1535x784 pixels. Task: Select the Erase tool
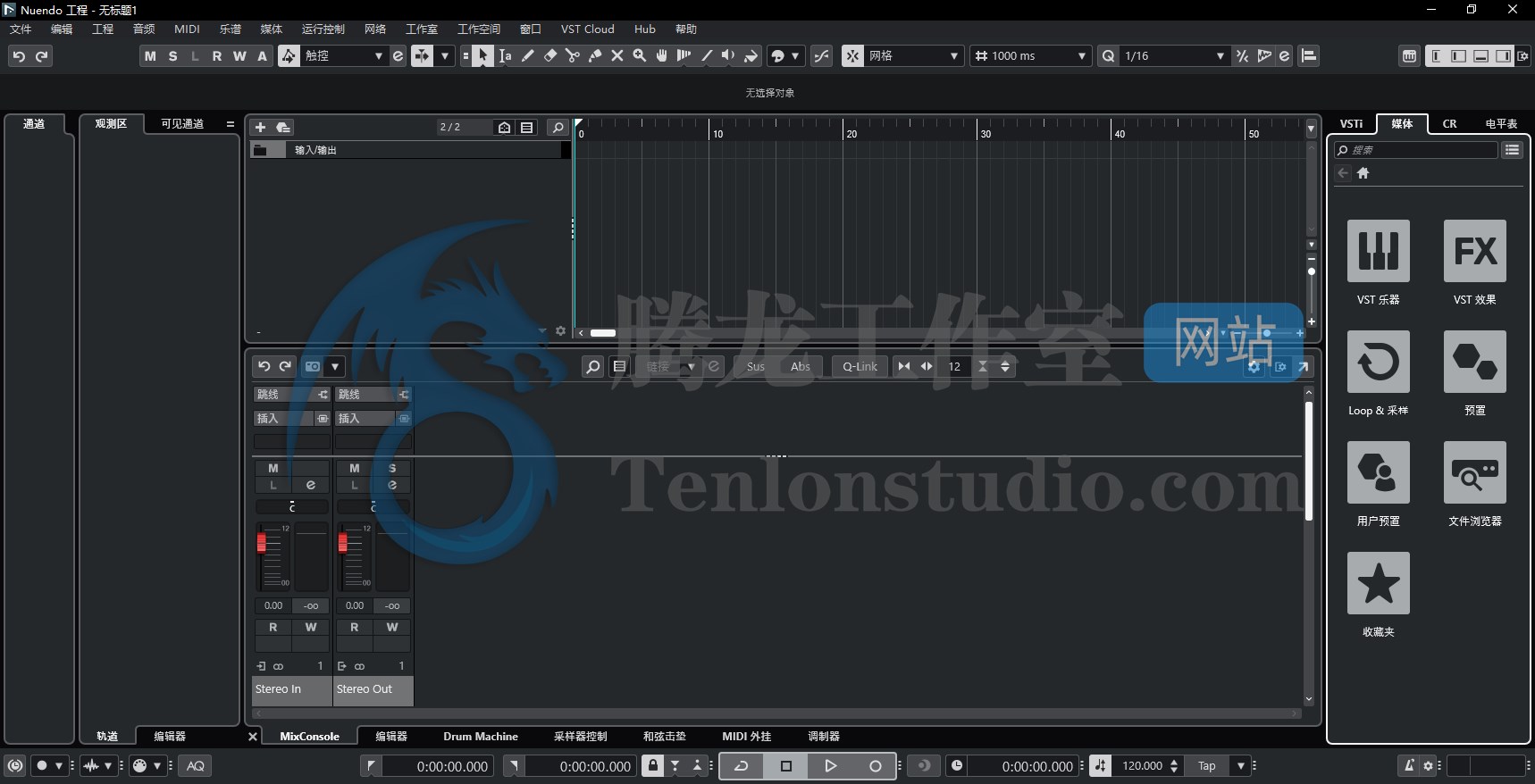point(549,55)
